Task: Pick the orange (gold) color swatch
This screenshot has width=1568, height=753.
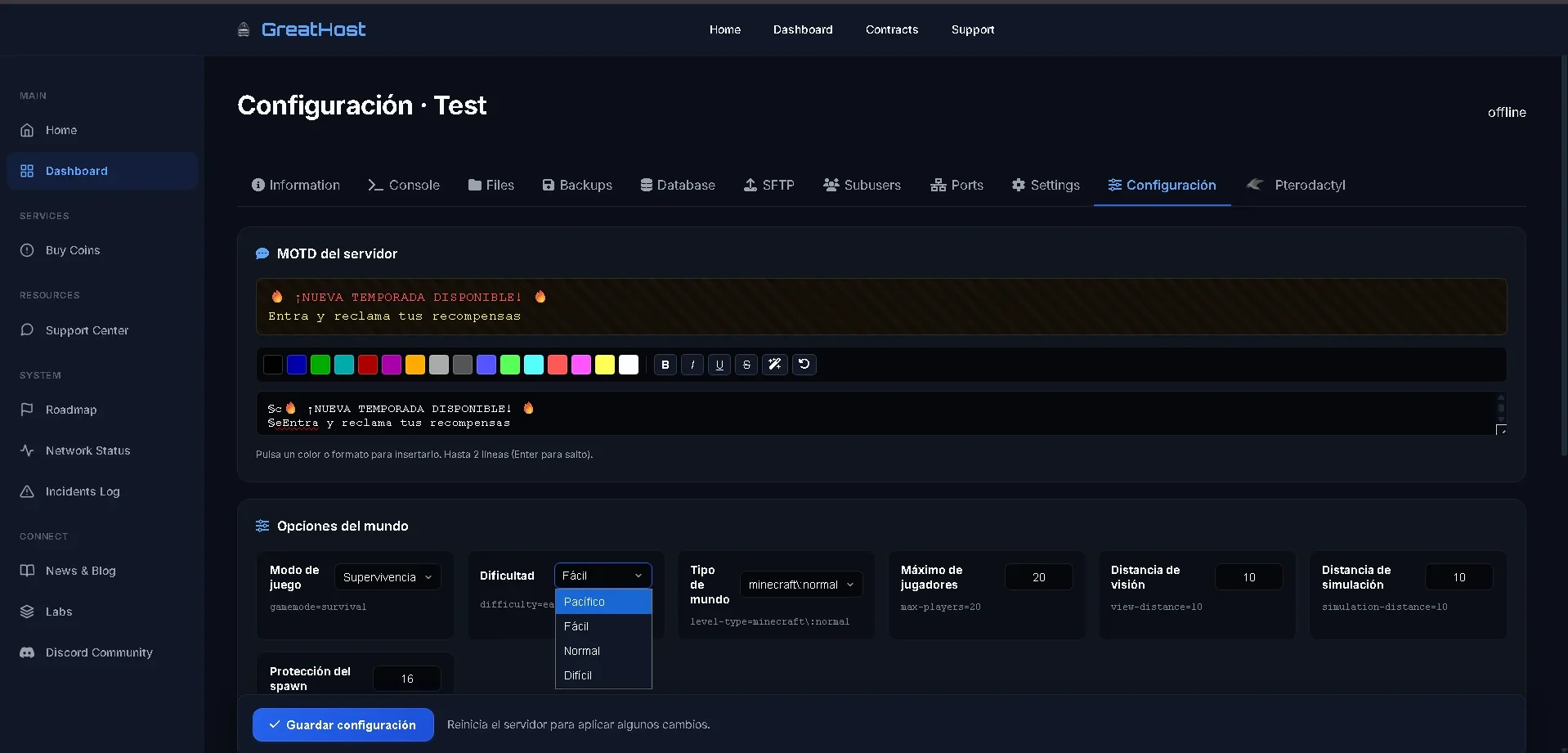Action: (415, 365)
